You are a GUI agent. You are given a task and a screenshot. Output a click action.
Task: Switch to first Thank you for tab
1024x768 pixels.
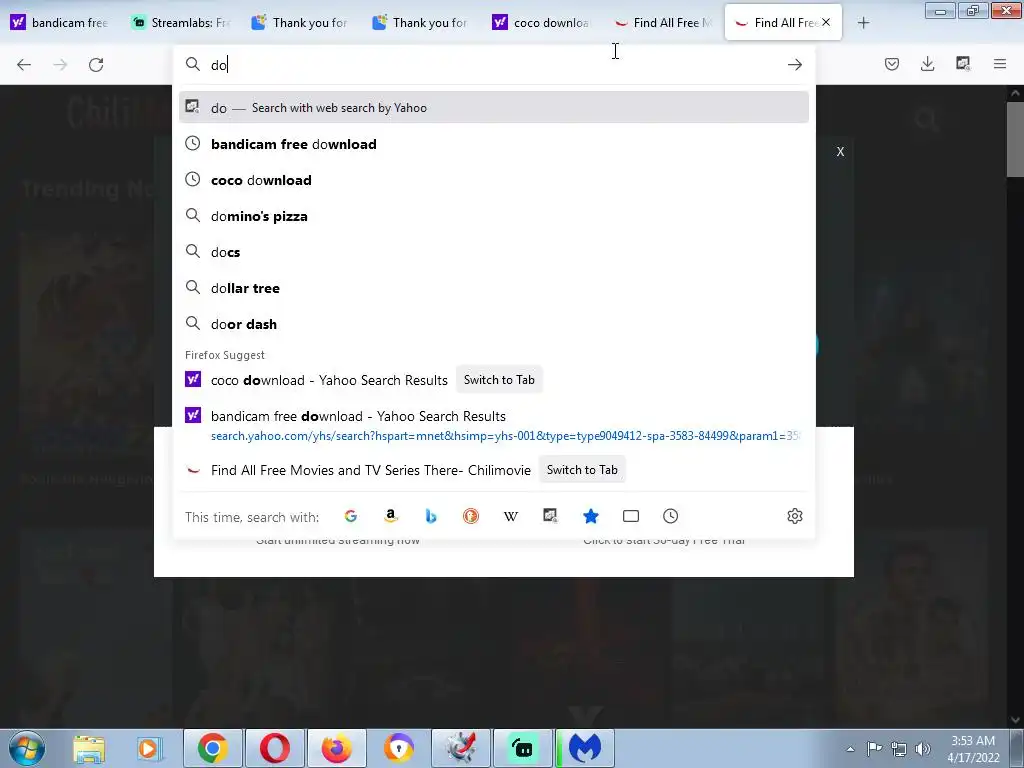tap(300, 23)
